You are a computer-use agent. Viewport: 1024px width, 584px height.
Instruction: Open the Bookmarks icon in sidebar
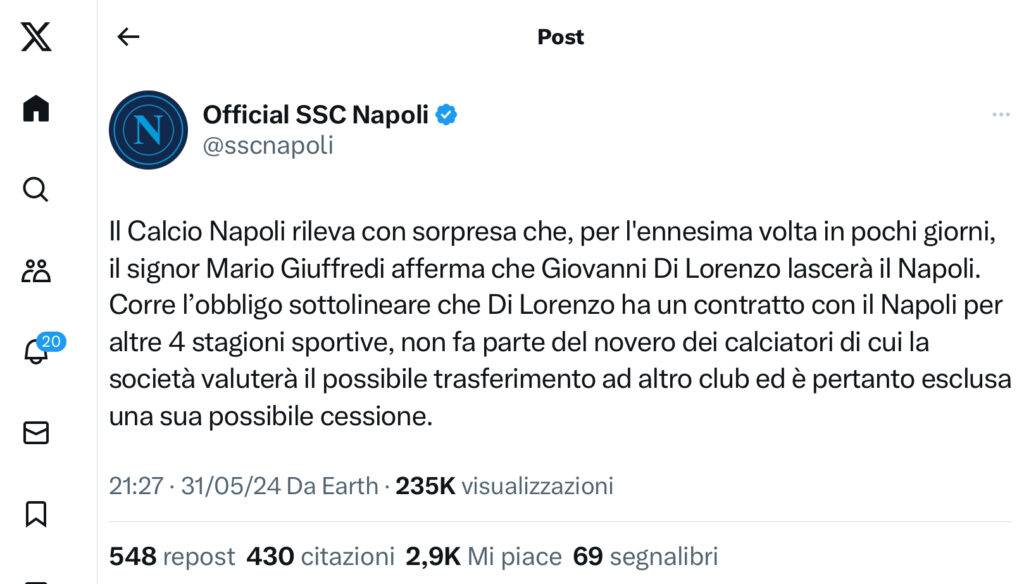(36, 513)
